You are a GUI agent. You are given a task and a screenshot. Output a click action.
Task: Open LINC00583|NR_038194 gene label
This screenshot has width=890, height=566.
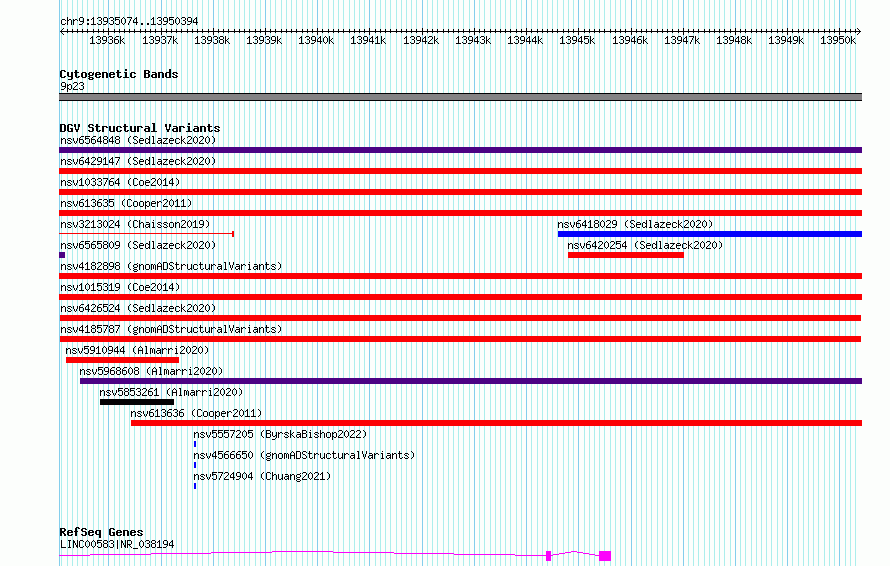click(x=117, y=544)
